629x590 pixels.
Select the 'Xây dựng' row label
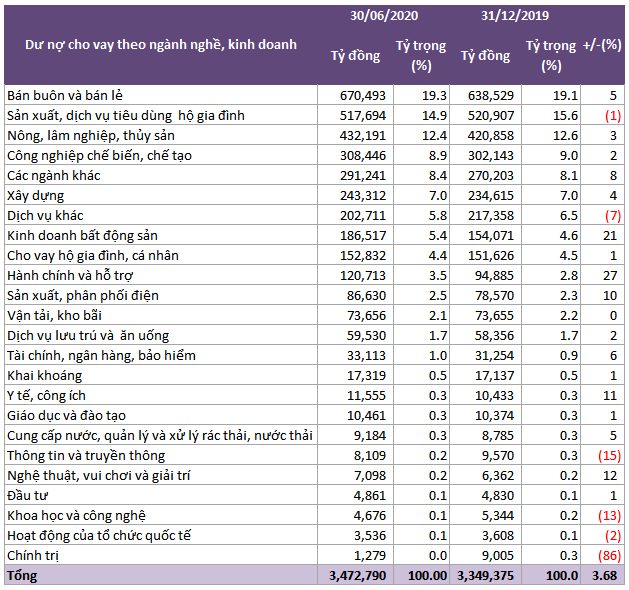(x=36, y=196)
